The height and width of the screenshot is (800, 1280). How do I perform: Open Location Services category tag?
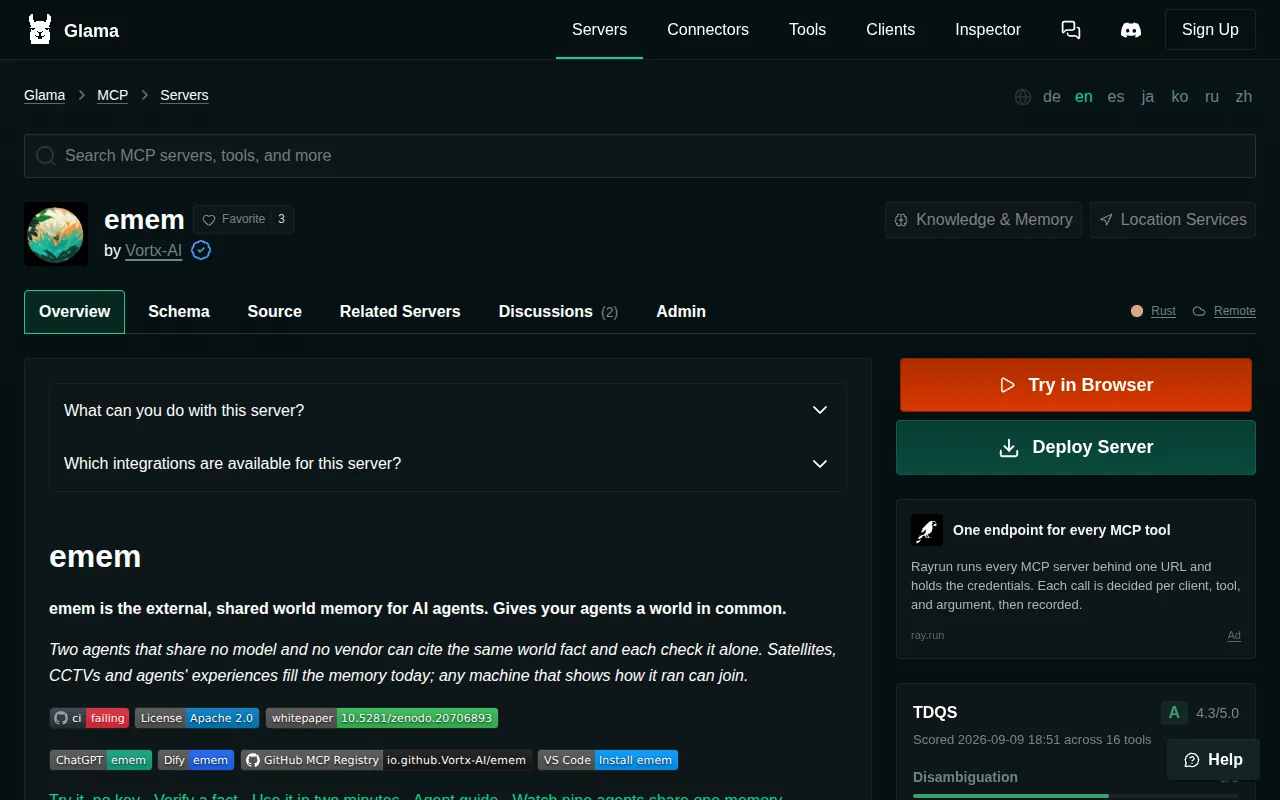[x=1173, y=220]
